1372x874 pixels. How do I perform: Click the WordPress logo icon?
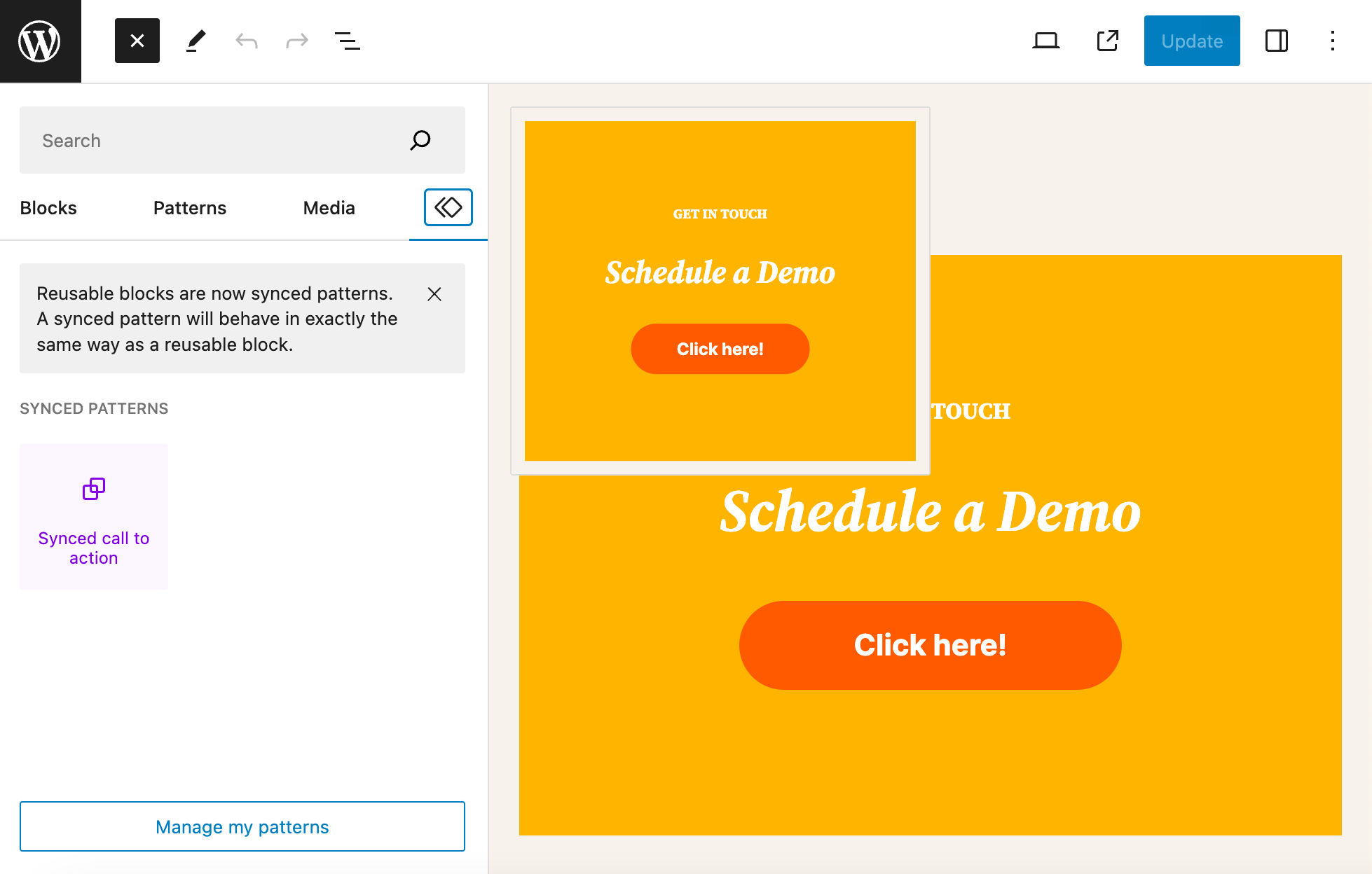coord(40,40)
